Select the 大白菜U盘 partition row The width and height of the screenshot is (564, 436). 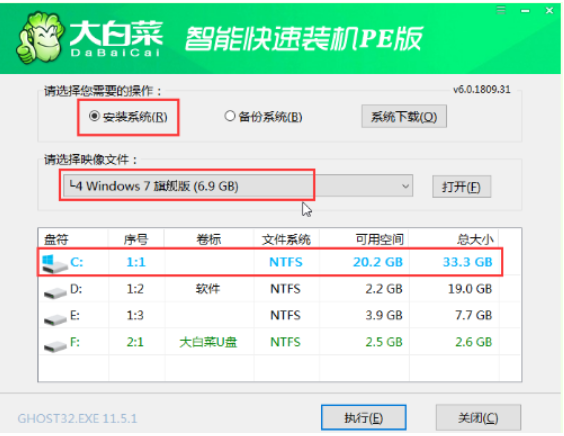pos(279,342)
